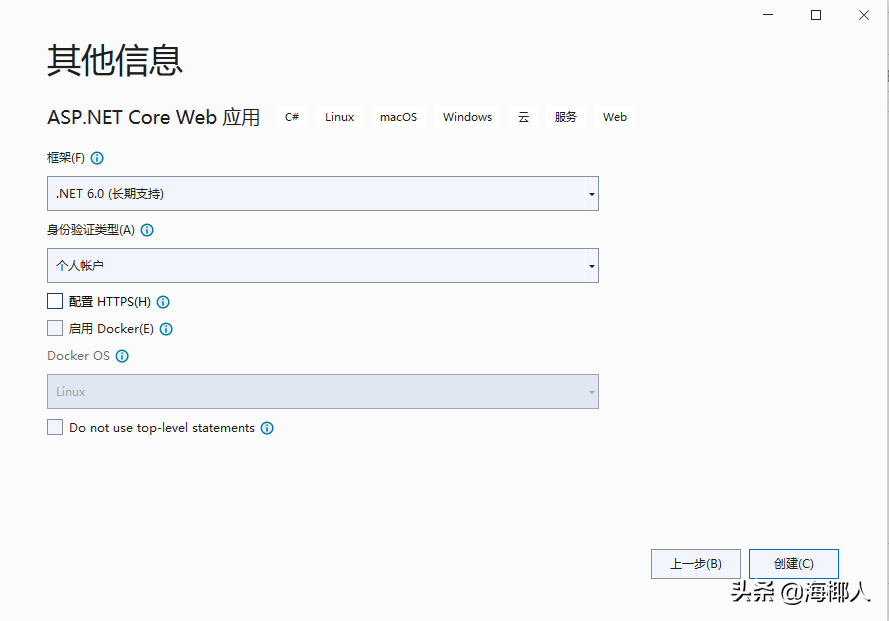
Task: Click the 上一步(B) back button
Action: (696, 564)
